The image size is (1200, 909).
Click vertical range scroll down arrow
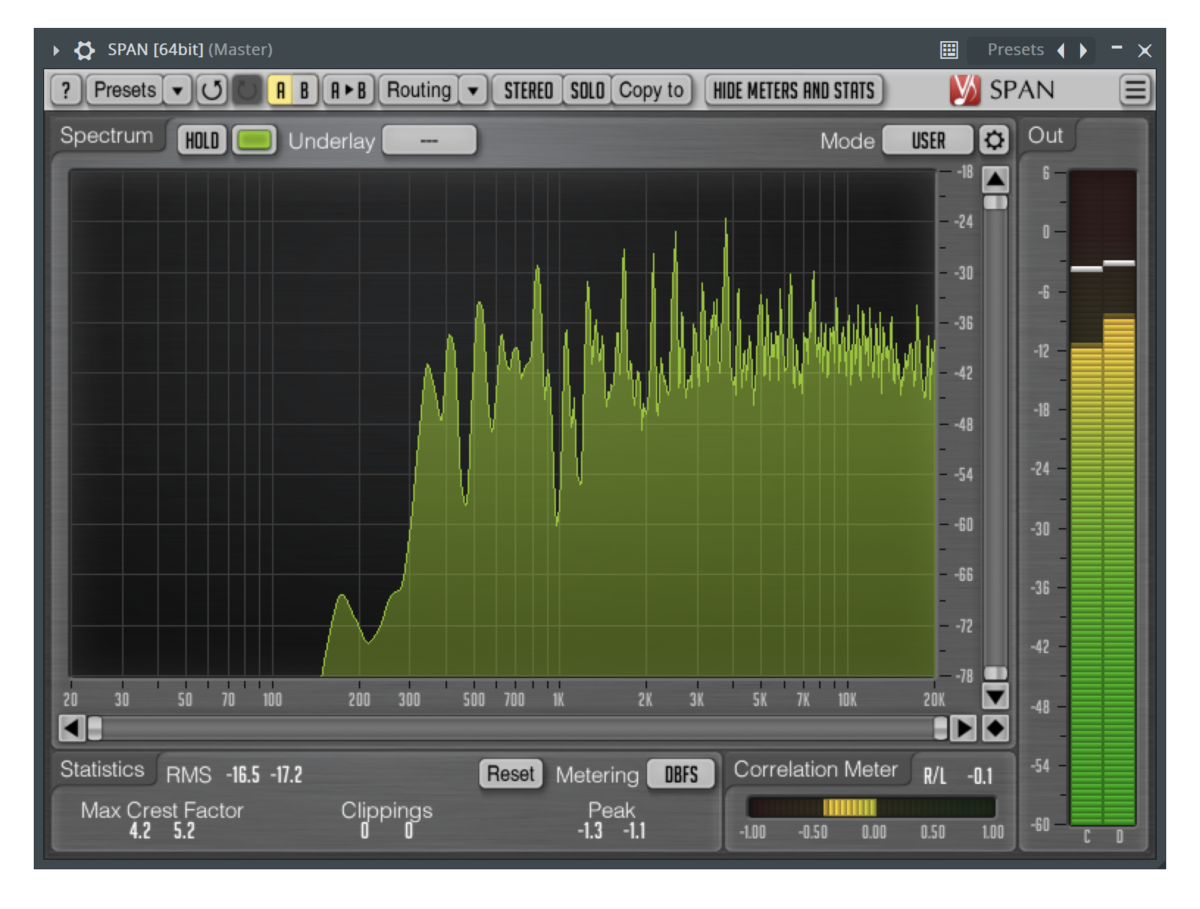(996, 695)
